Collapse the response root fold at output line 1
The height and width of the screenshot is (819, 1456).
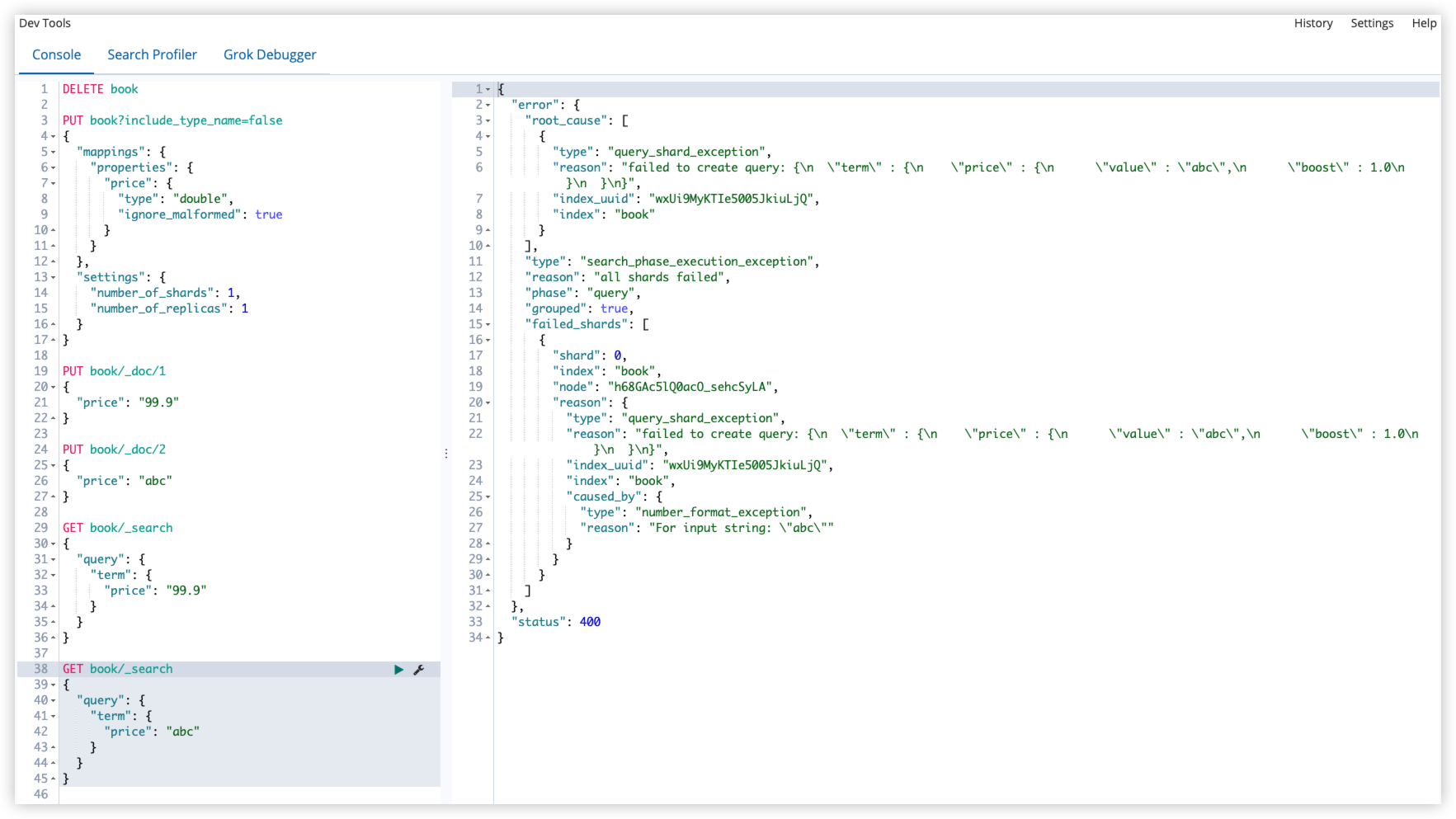(x=488, y=89)
